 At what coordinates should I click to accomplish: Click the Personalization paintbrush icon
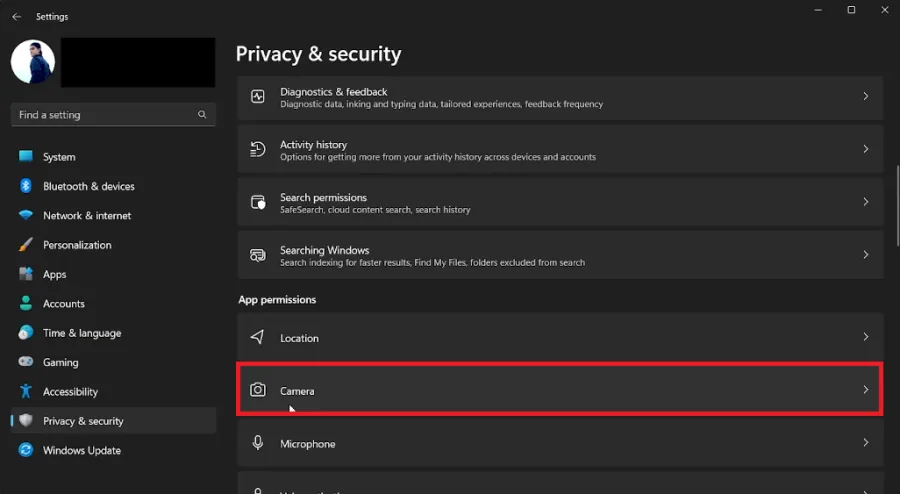26,244
